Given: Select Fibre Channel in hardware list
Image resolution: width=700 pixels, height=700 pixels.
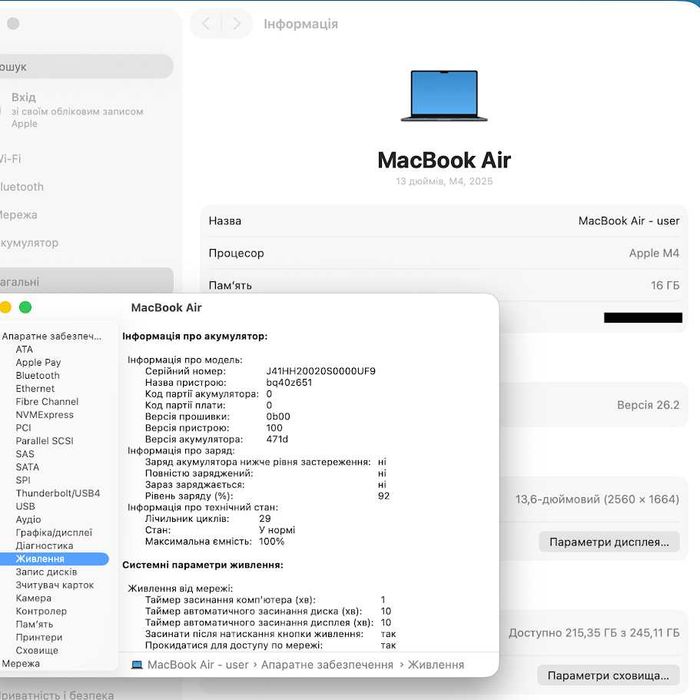Looking at the screenshot, I should tap(47, 402).
